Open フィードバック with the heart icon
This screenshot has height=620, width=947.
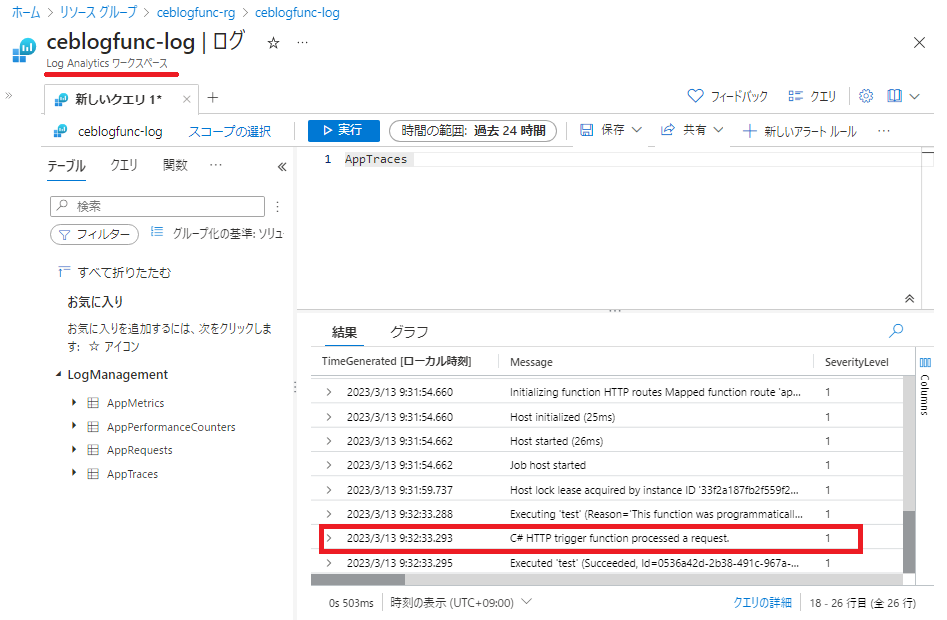pyautogui.click(x=727, y=96)
